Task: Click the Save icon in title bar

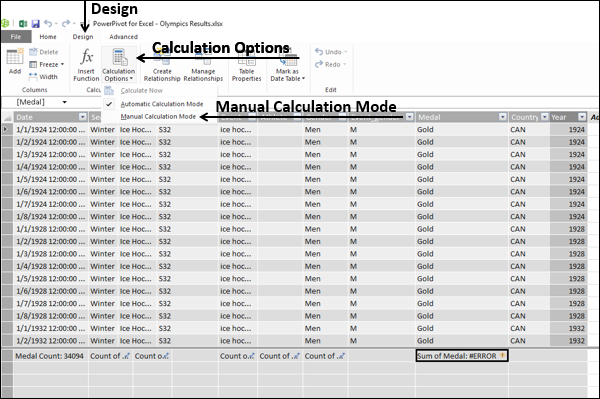Action: [x=36, y=24]
